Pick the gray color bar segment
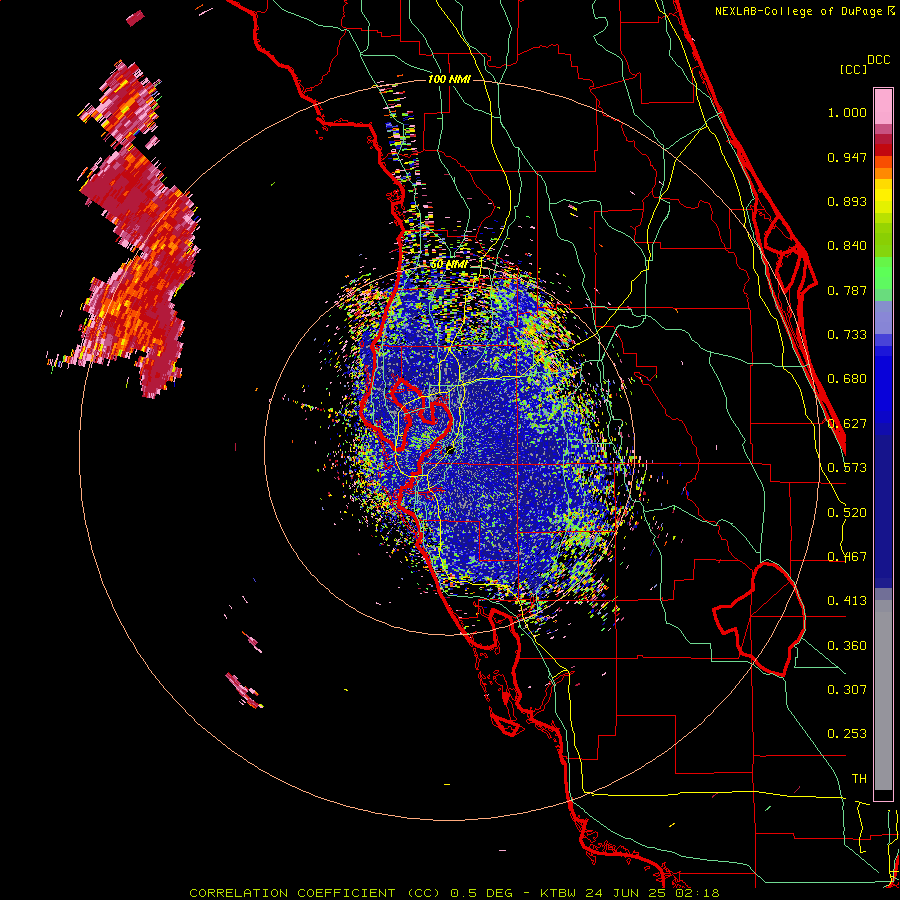 coord(883,695)
